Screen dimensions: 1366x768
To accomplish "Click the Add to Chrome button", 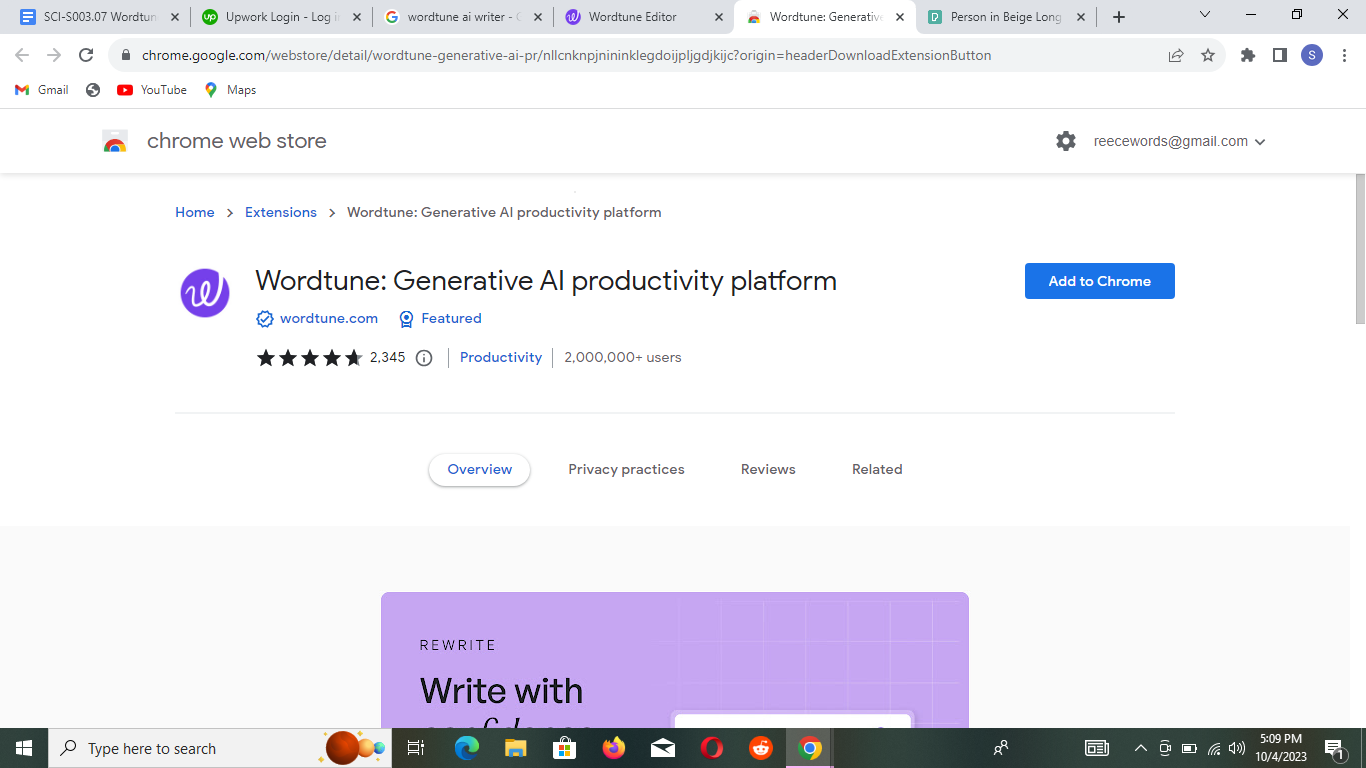I will 1099,281.
